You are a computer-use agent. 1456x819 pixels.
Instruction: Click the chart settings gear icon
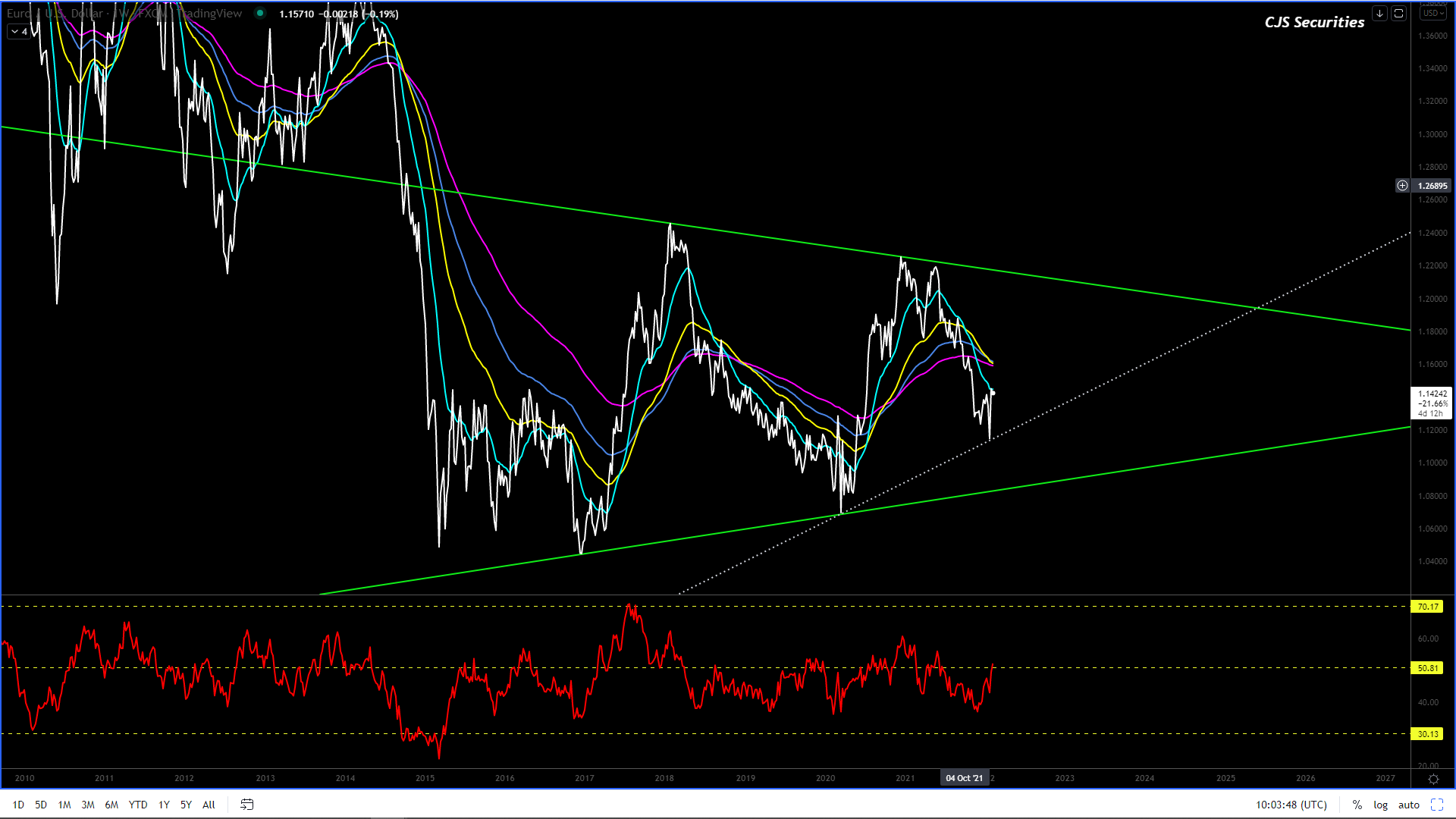1433,779
